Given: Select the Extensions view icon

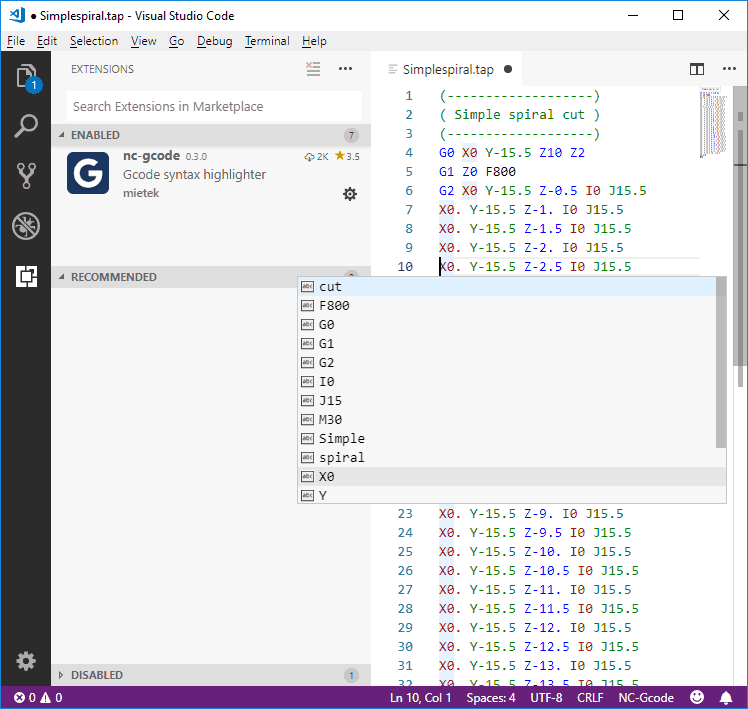Looking at the screenshot, I should pyautogui.click(x=26, y=276).
